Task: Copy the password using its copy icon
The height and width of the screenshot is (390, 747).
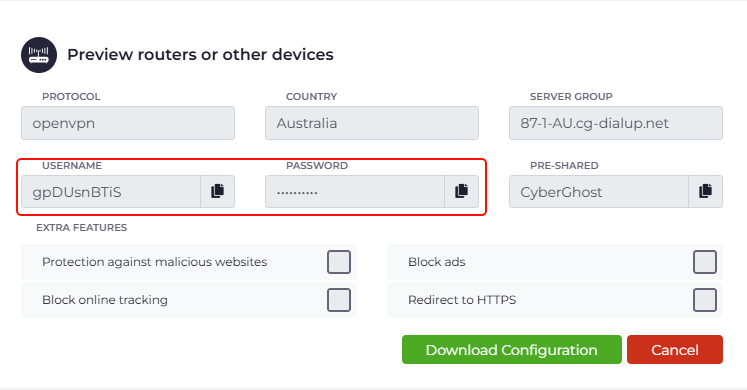Action: pos(462,191)
